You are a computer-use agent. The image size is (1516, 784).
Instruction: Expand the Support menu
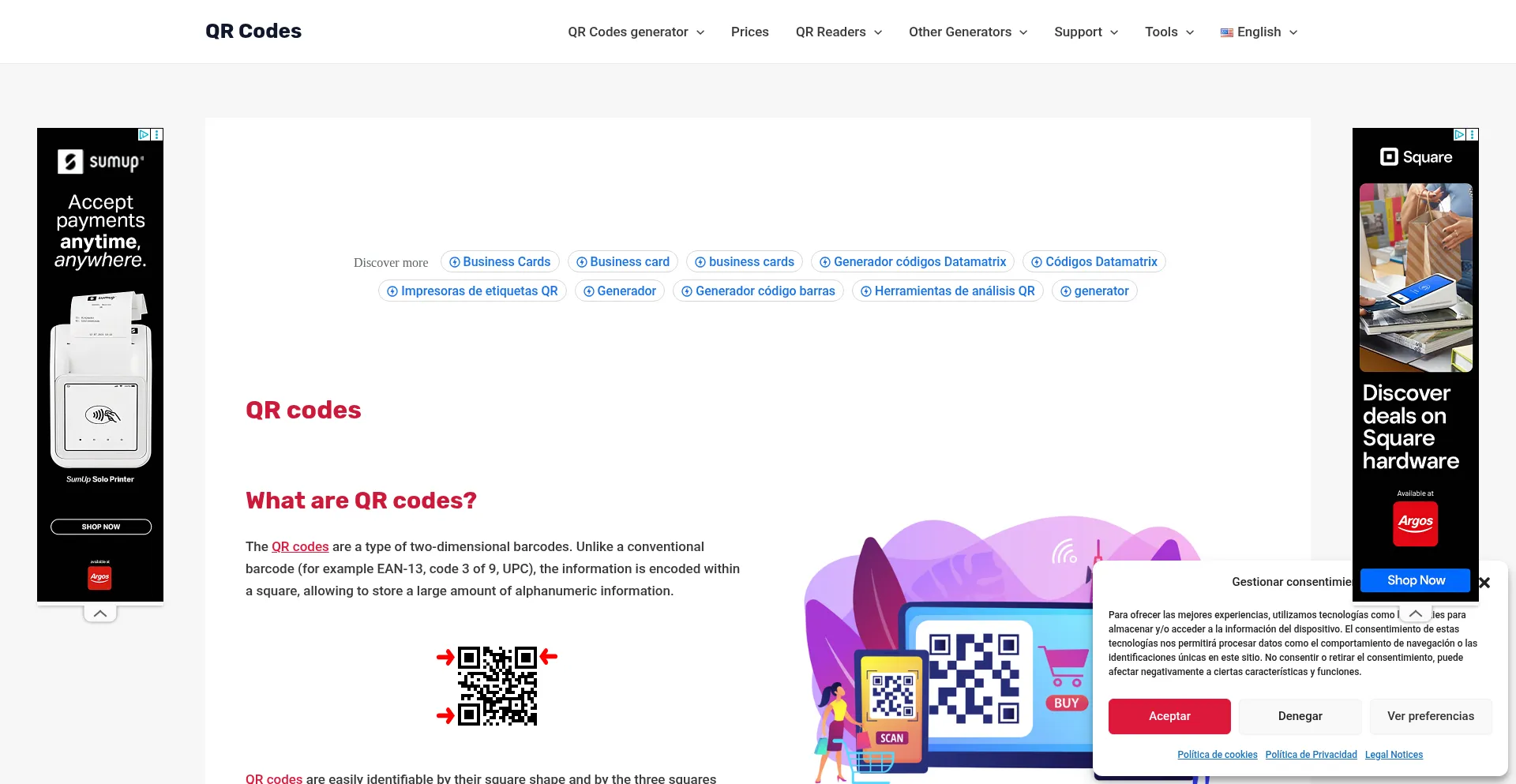pos(1086,32)
